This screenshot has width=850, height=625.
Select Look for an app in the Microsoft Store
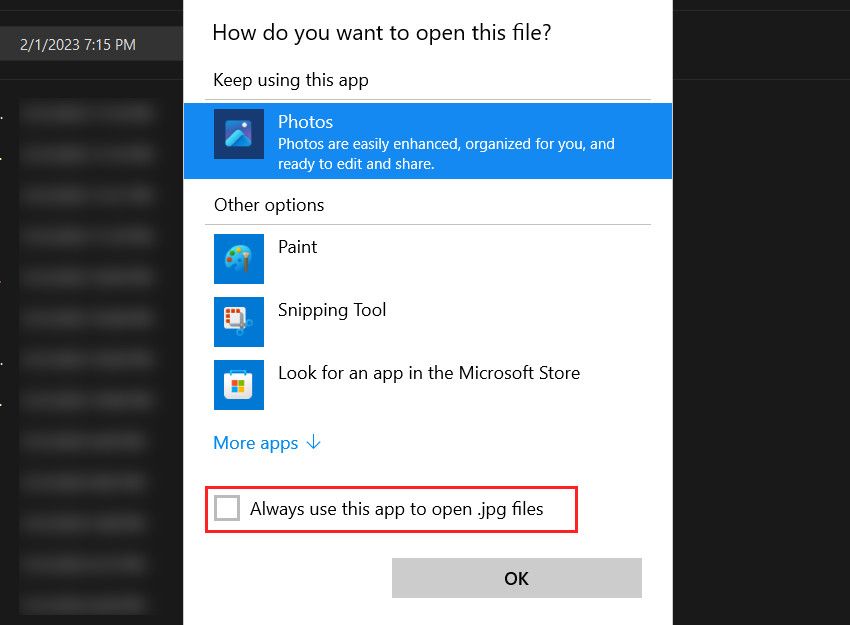[x=429, y=373]
